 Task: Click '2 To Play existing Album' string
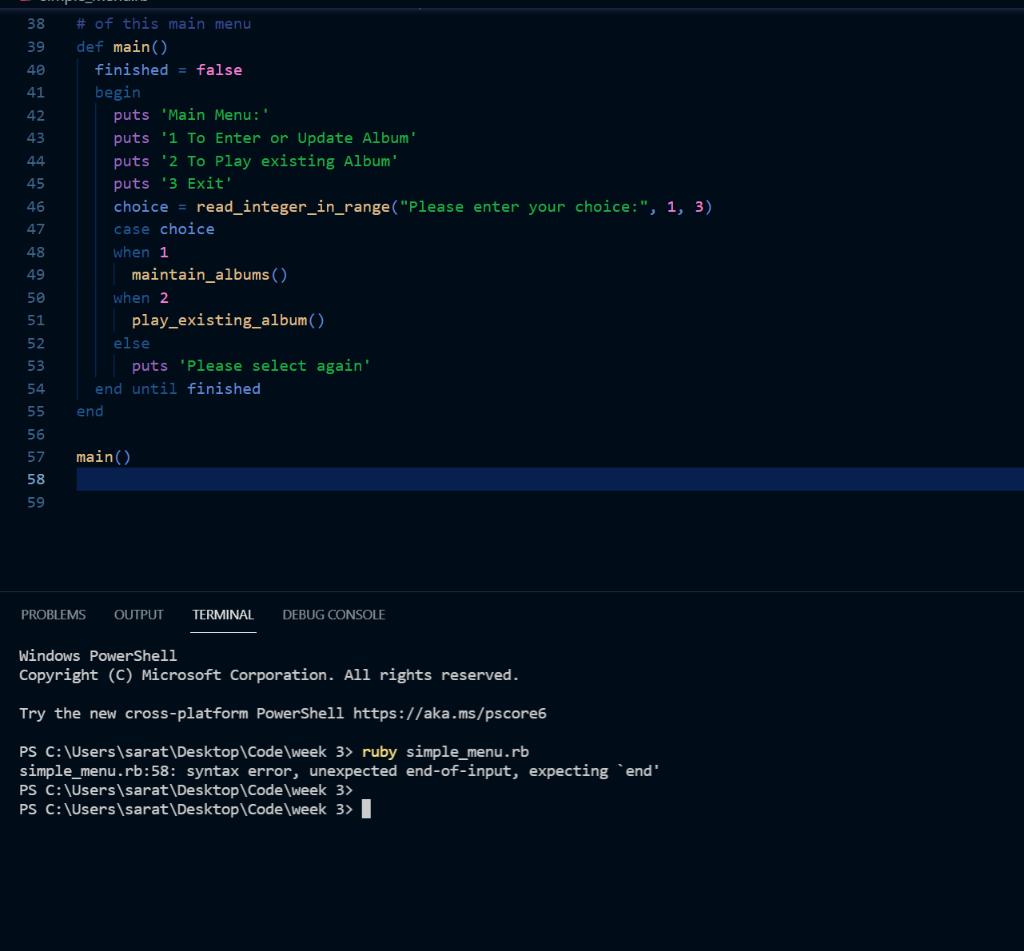(280, 161)
